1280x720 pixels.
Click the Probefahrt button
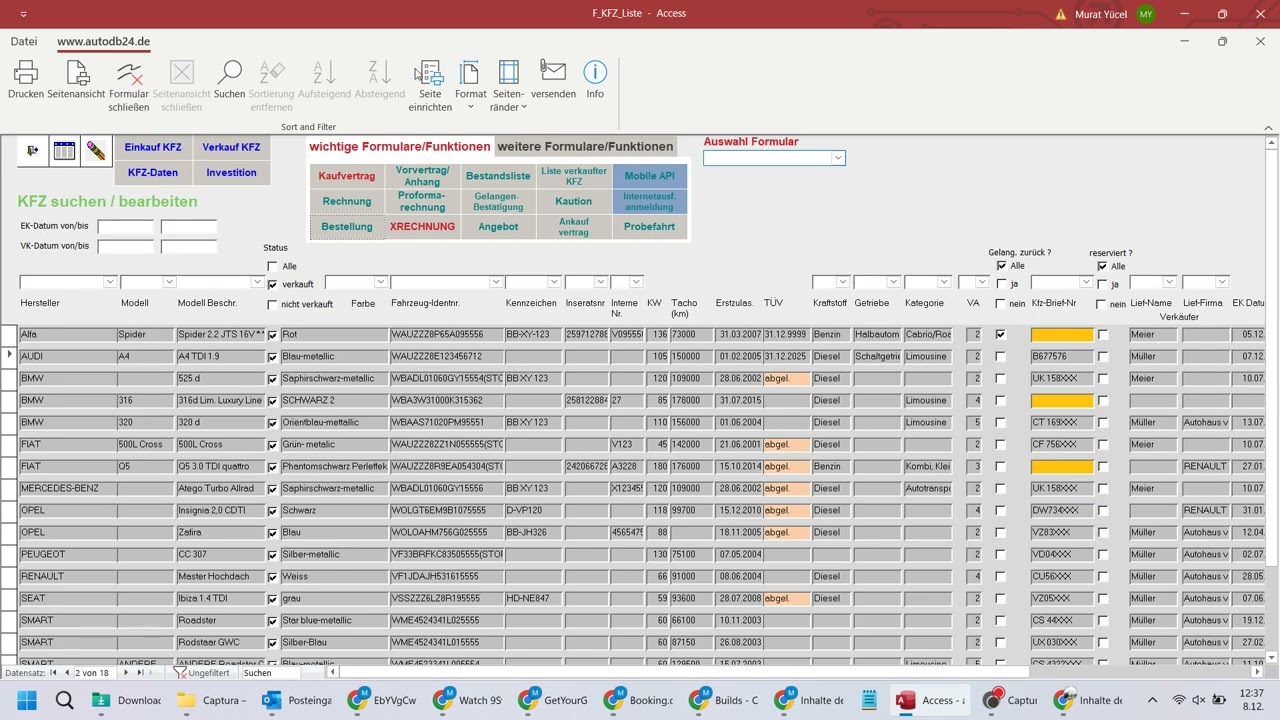click(650, 227)
